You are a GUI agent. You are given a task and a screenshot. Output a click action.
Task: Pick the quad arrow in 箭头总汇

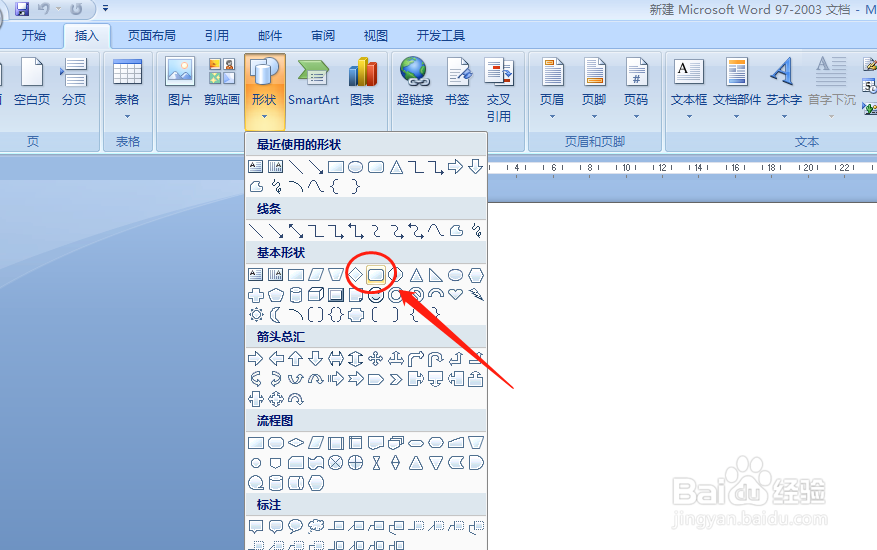(376, 359)
